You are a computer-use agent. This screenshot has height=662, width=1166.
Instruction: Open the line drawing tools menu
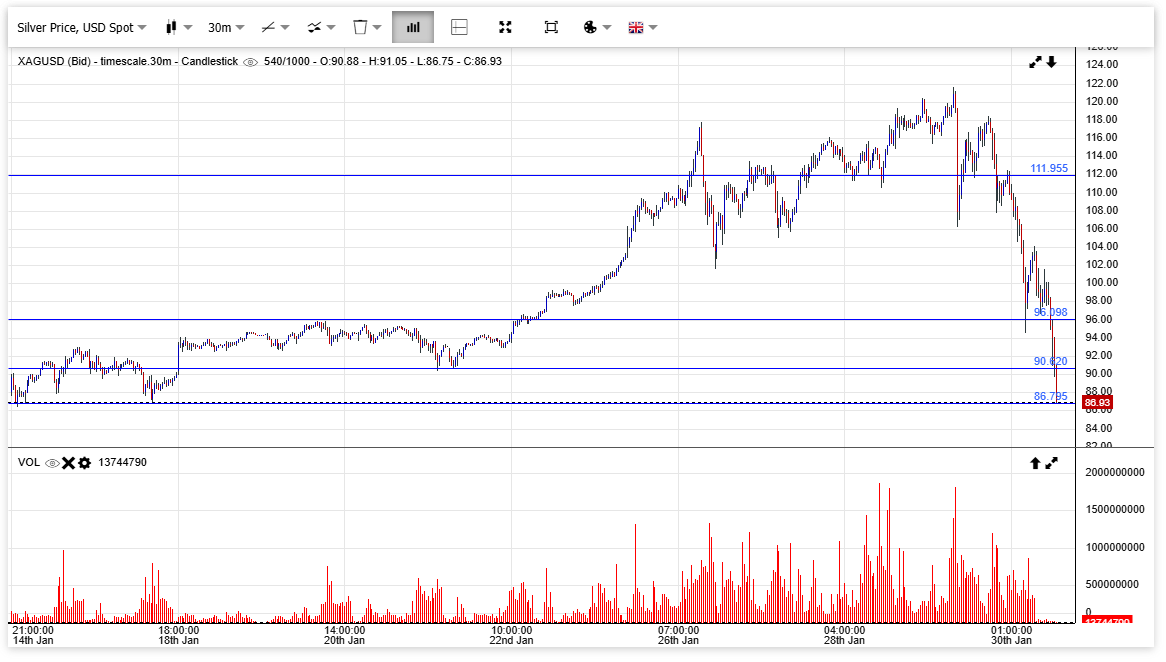click(x=274, y=27)
